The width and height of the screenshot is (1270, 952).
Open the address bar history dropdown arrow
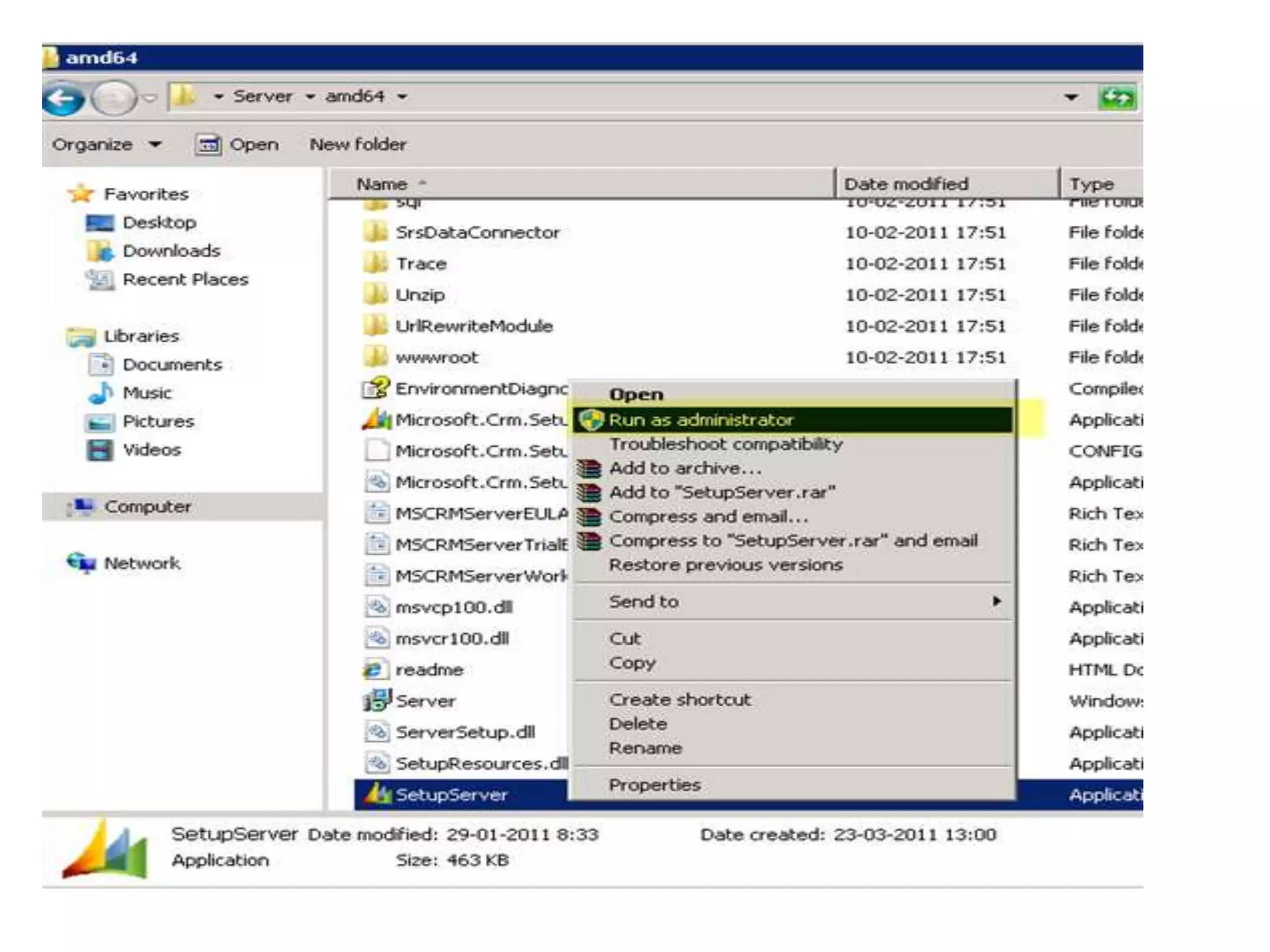pyautogui.click(x=1070, y=97)
